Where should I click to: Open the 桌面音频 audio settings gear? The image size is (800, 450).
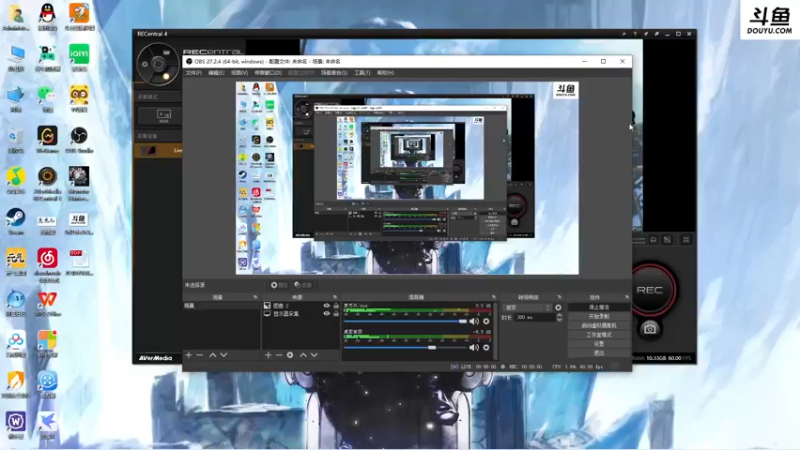click(486, 347)
